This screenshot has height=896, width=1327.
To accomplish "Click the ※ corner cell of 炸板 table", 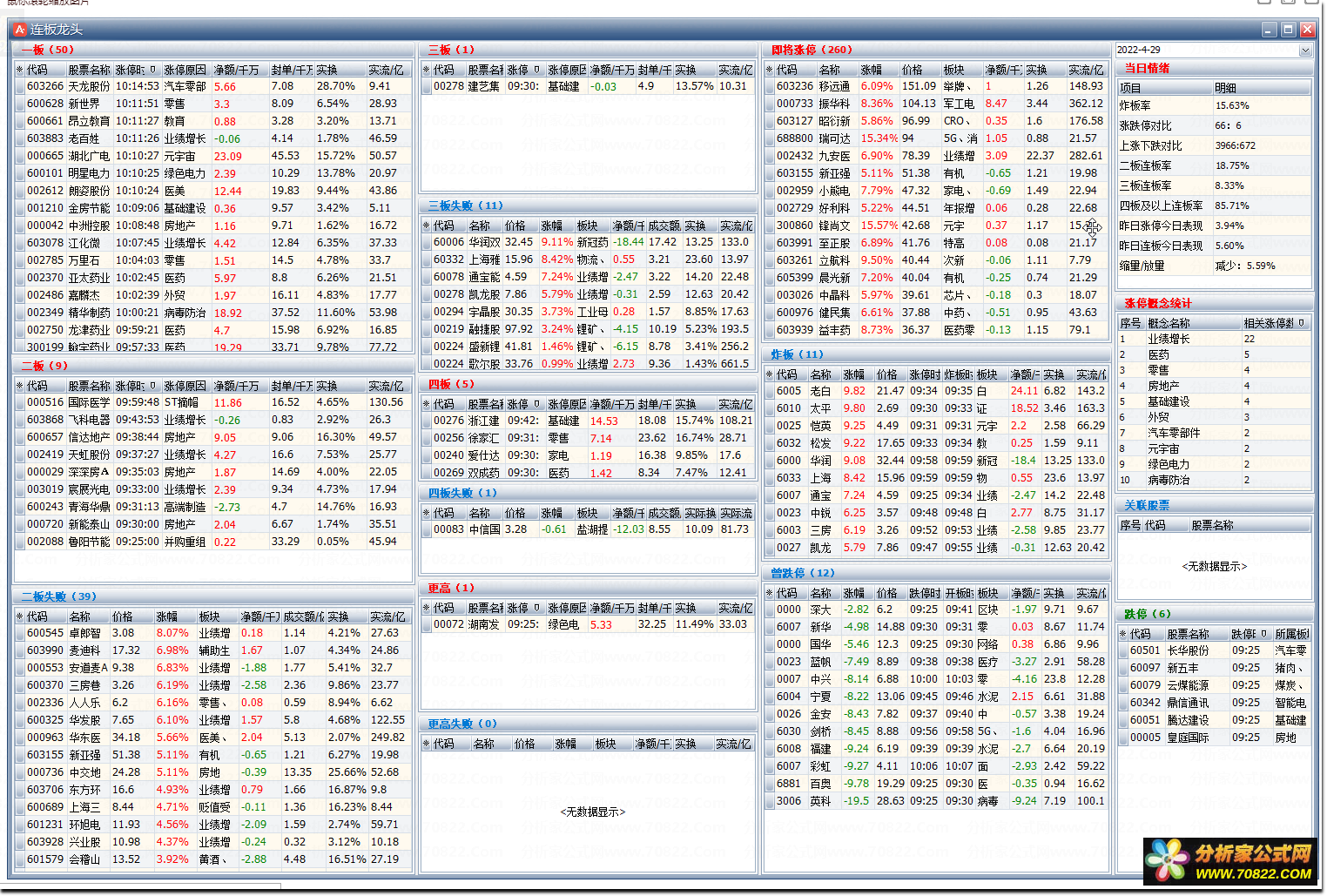I will [770, 374].
